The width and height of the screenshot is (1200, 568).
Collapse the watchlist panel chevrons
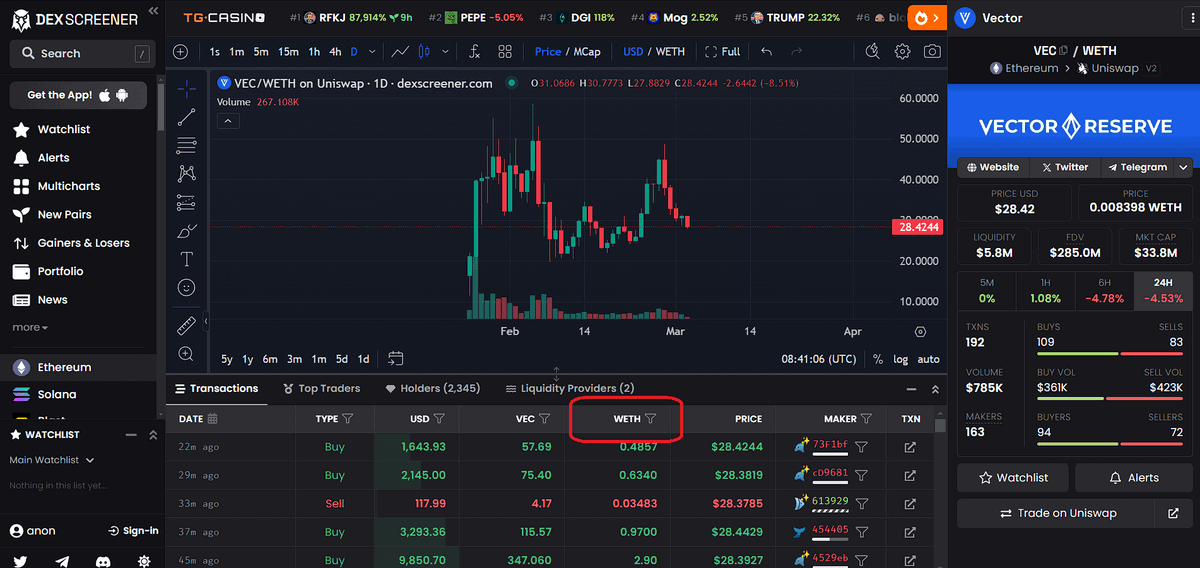pos(153,435)
